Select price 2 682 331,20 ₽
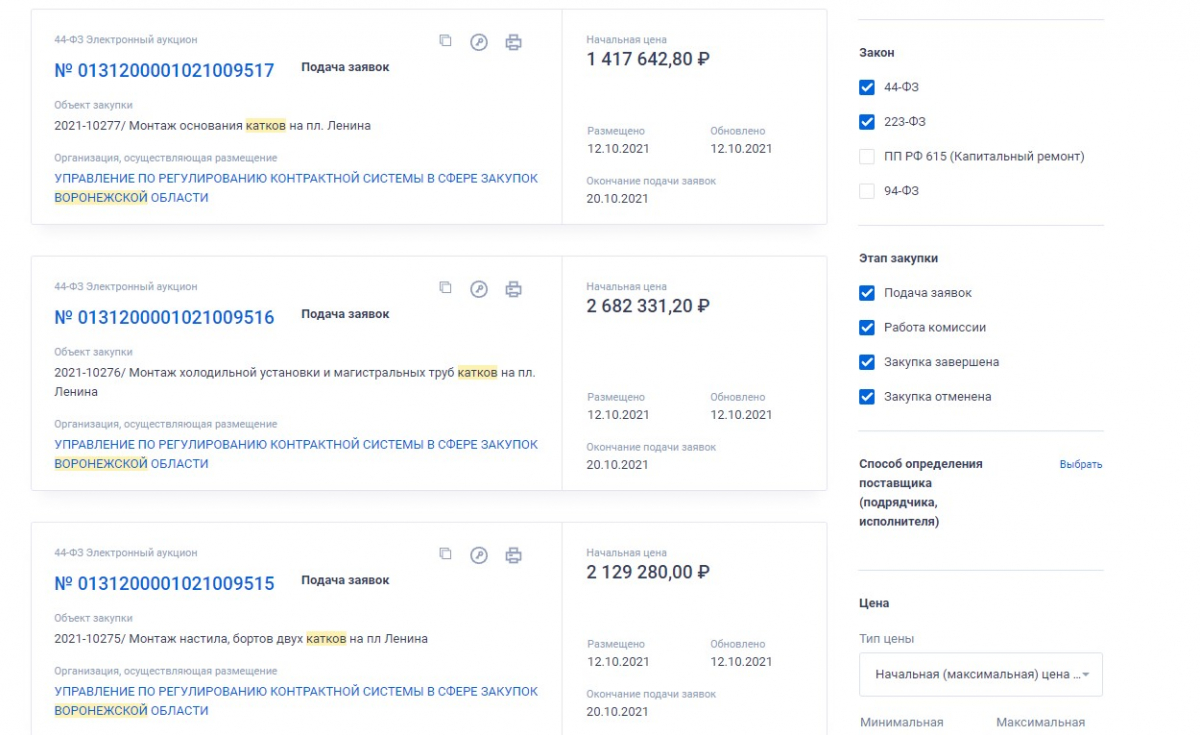This screenshot has width=1200, height=735. click(648, 306)
